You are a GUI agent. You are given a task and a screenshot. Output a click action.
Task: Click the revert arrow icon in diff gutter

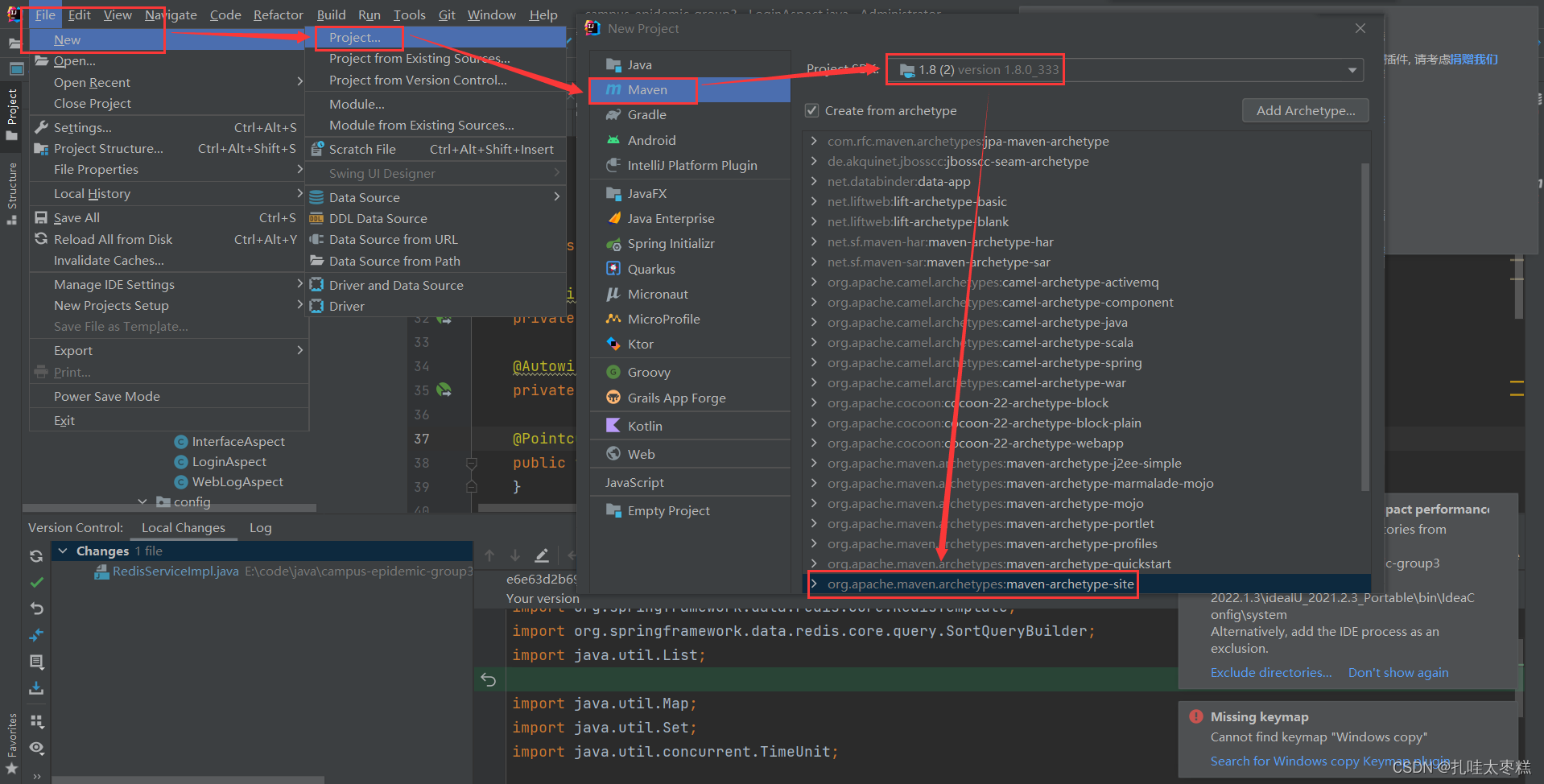[489, 679]
